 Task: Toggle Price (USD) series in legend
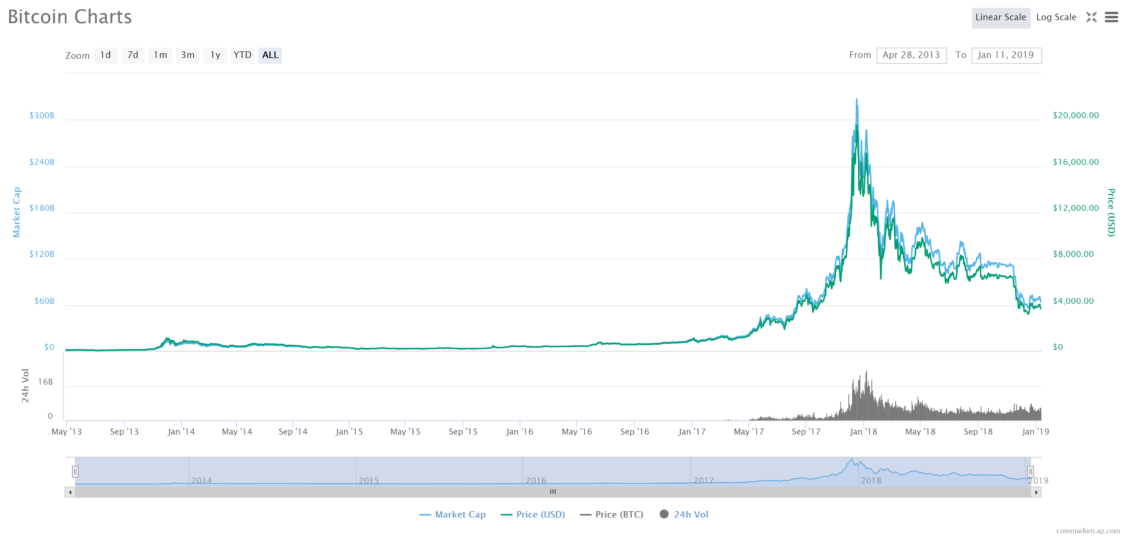tap(533, 514)
